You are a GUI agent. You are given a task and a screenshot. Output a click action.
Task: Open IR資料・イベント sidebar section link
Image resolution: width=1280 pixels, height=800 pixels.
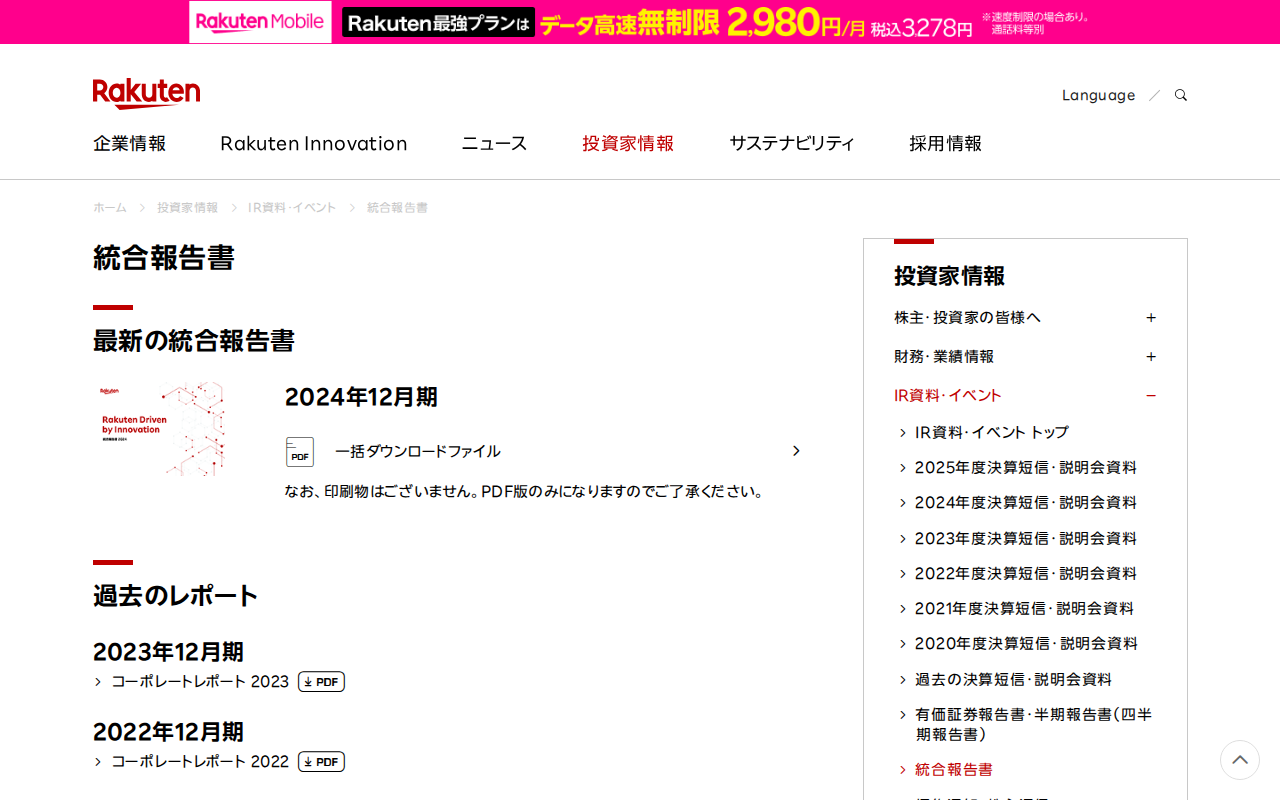[948, 396]
